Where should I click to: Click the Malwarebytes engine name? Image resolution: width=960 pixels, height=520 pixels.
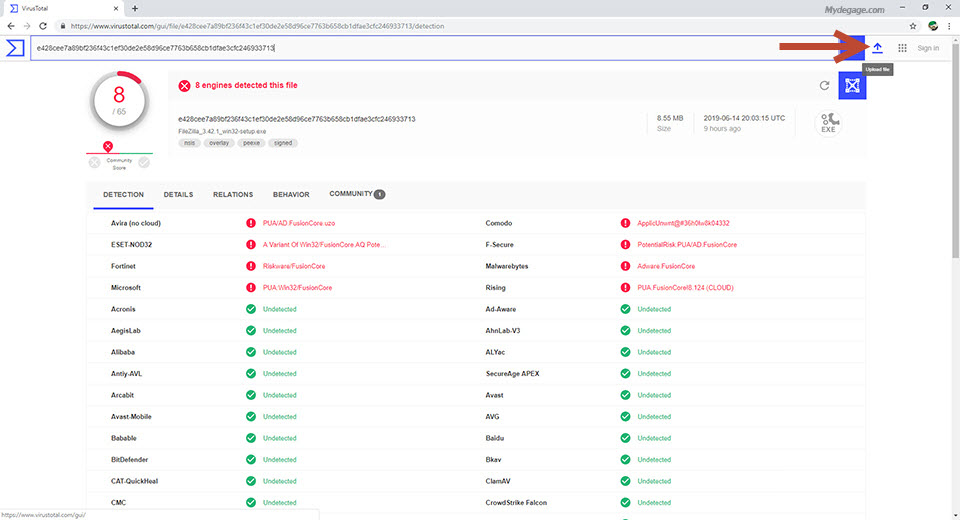tap(506, 266)
